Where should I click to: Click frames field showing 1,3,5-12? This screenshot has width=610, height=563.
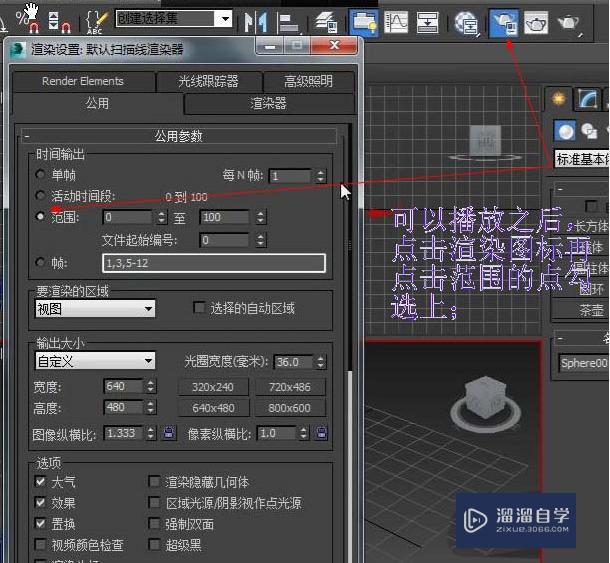tap(214, 263)
